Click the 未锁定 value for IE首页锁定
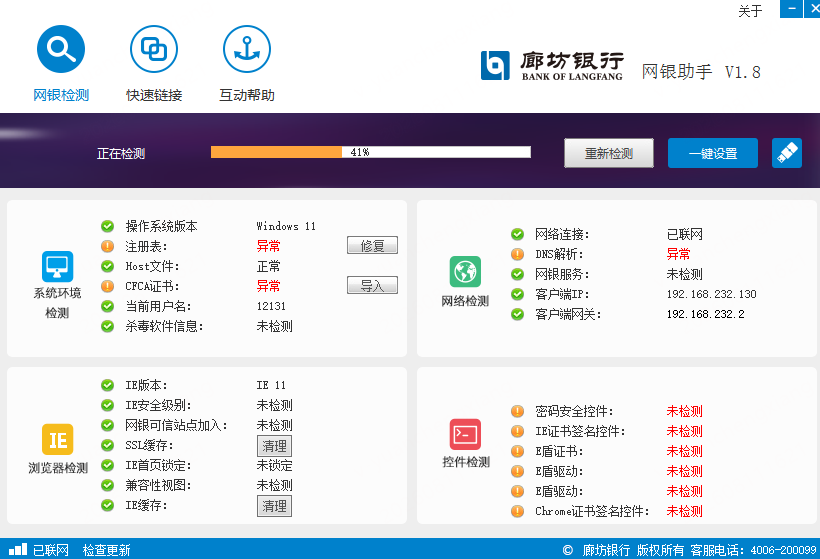820x559 pixels. coord(275,465)
